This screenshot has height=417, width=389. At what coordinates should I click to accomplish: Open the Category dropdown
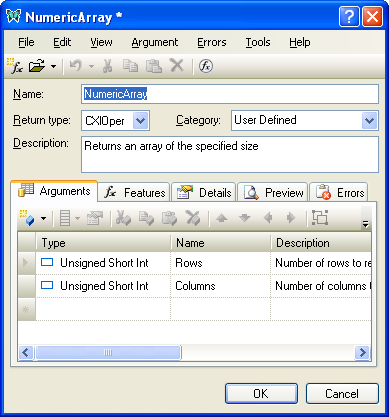point(370,120)
